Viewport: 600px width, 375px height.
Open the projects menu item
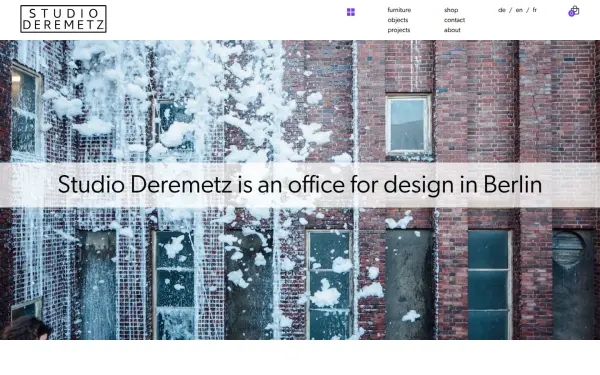(399, 30)
